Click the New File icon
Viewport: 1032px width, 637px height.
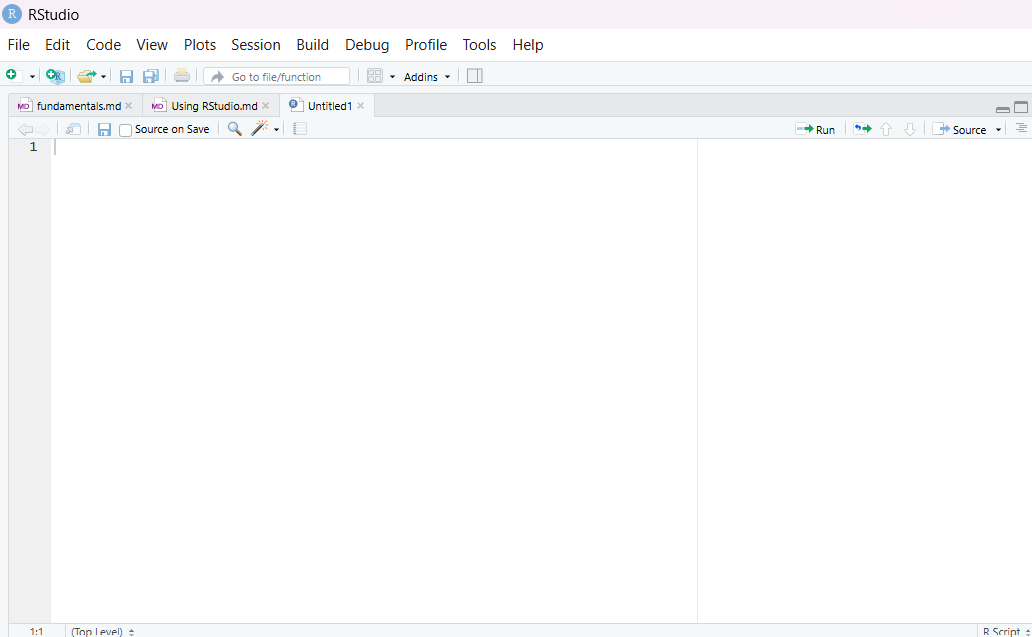point(13,76)
